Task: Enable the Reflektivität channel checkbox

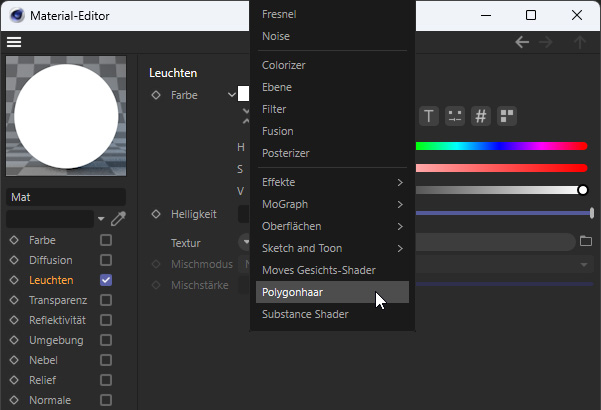Action: pyautogui.click(x=106, y=320)
